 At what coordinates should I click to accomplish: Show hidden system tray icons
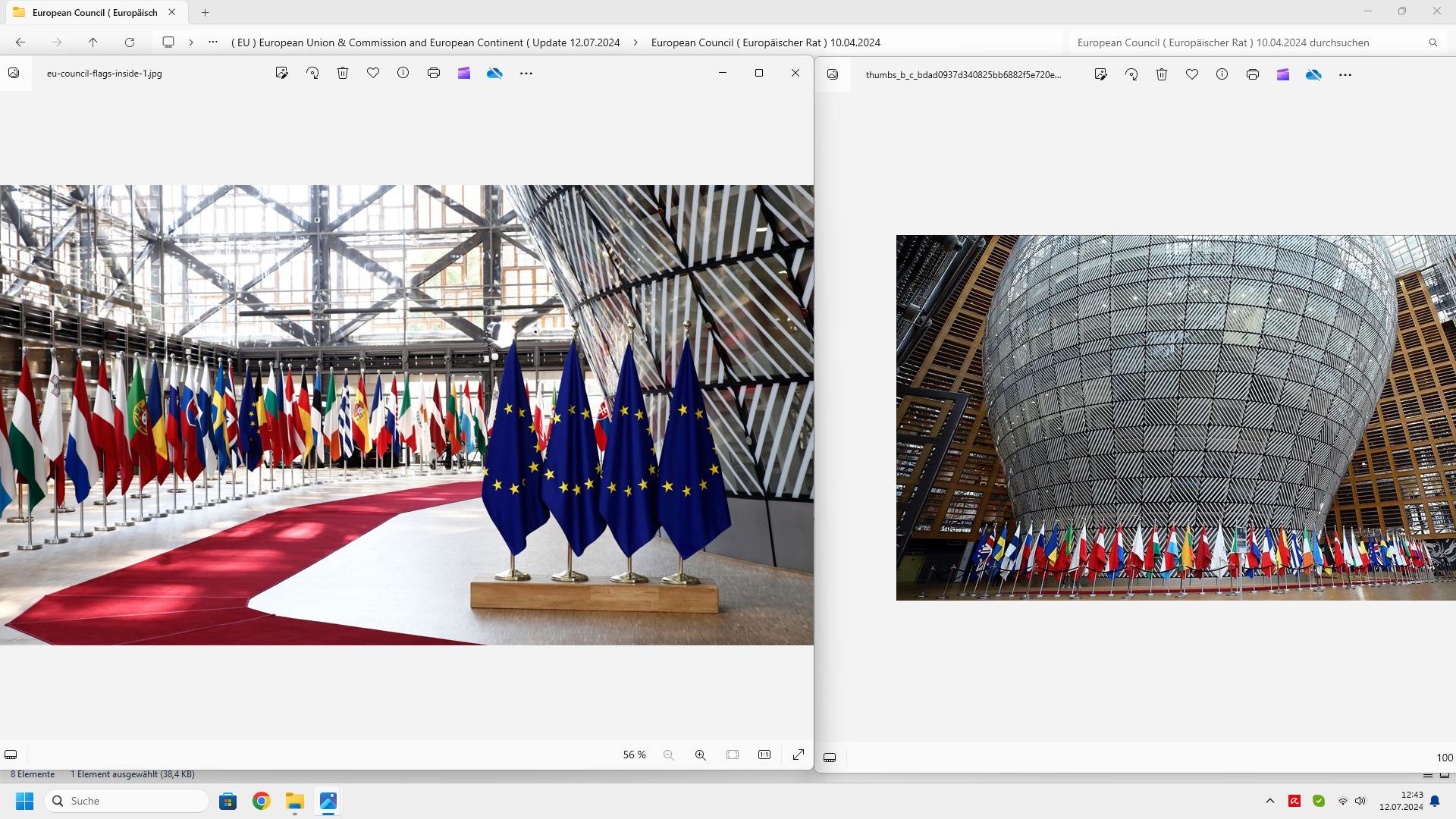(x=1270, y=801)
